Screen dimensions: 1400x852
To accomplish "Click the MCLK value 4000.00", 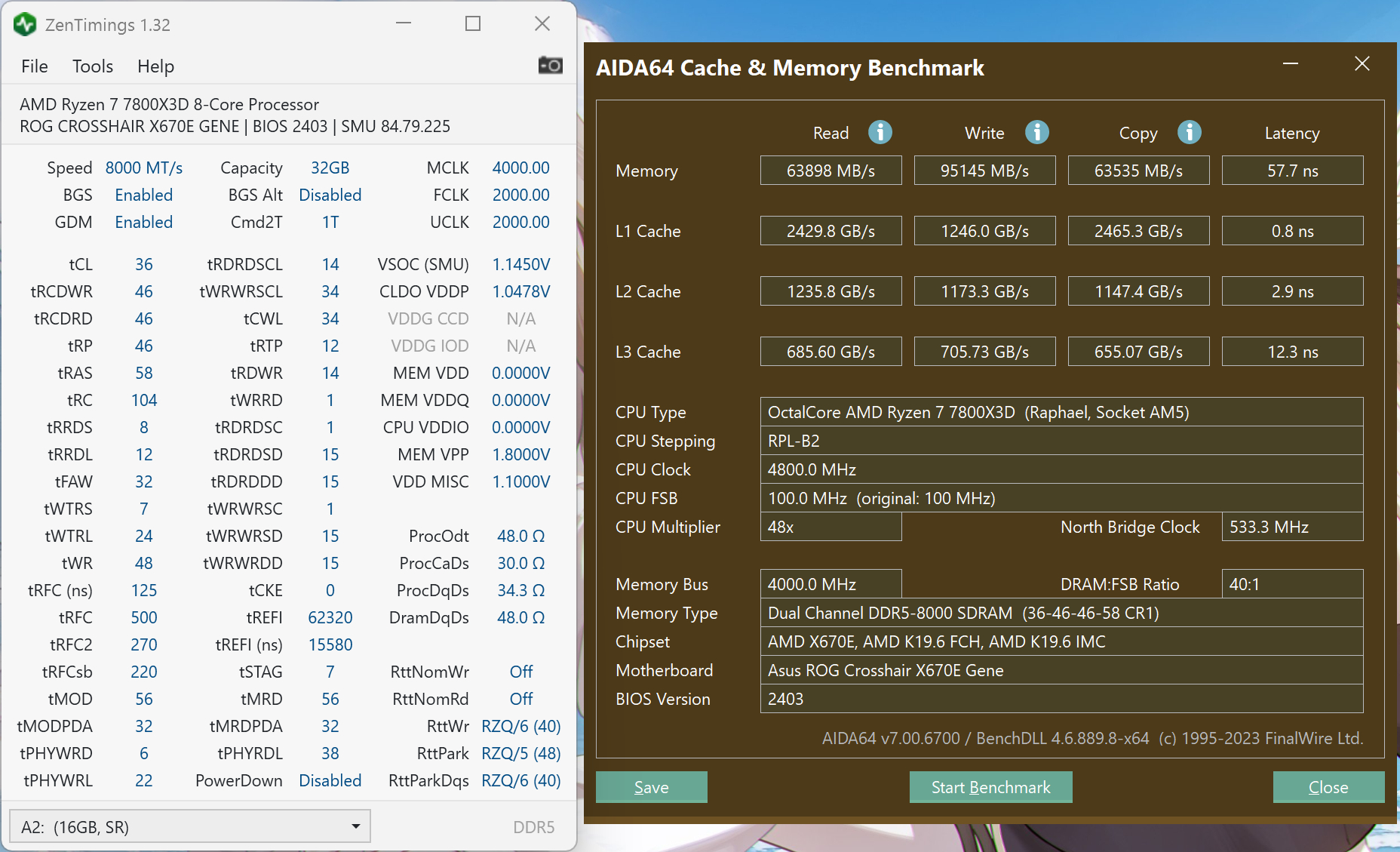I will (x=520, y=168).
